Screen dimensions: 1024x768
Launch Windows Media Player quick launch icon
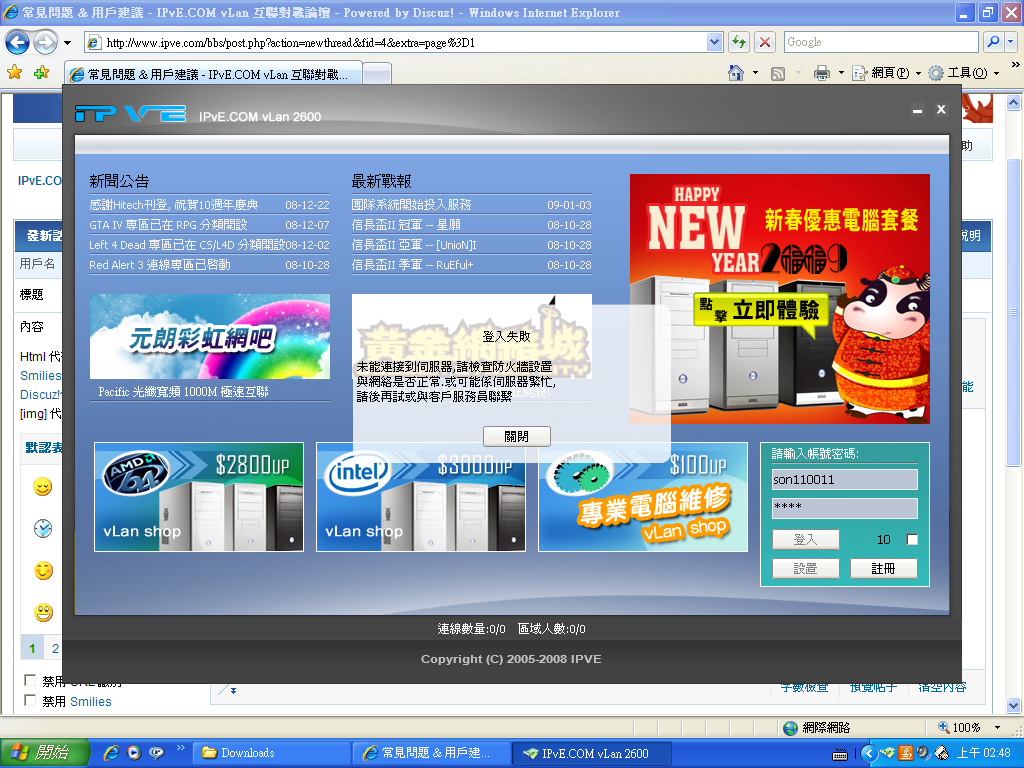click(134, 753)
